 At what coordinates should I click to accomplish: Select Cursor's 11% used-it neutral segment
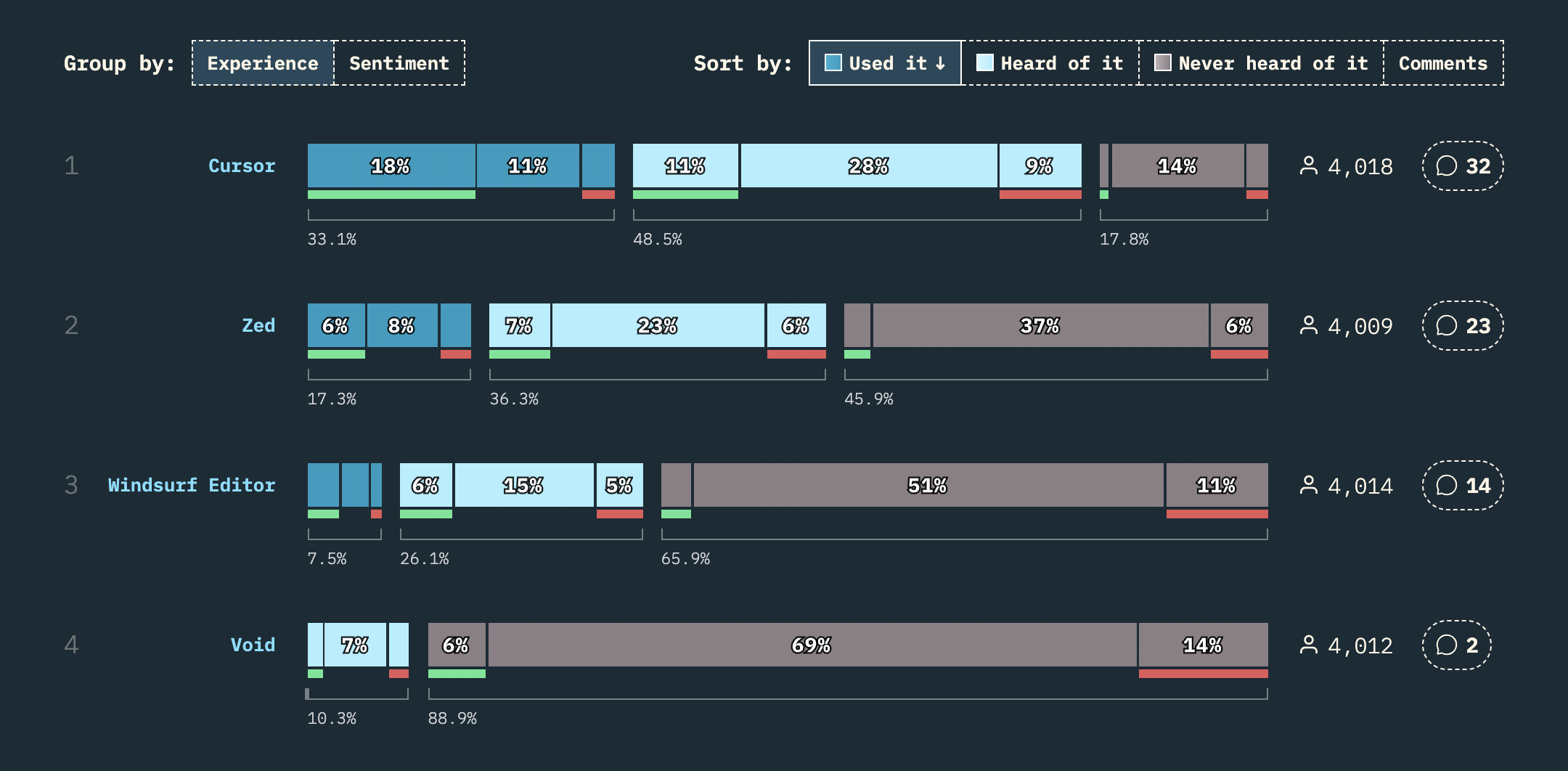click(528, 166)
